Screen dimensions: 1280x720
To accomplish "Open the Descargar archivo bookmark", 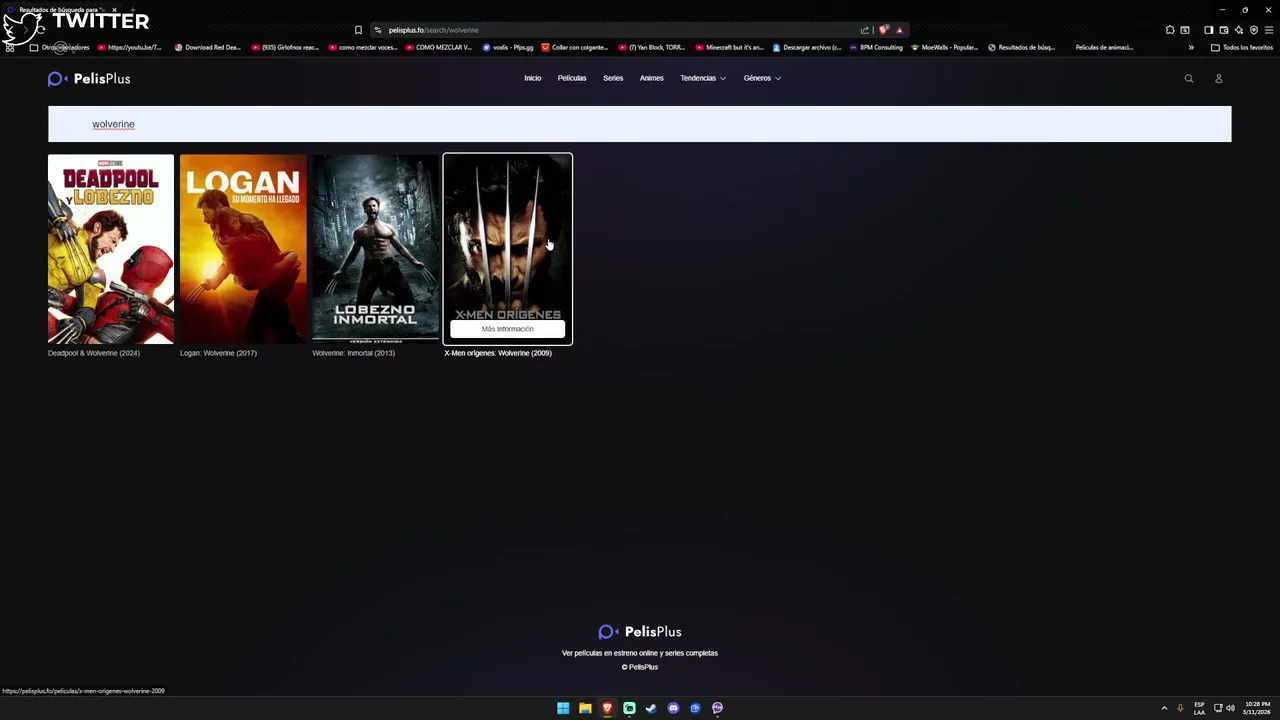I will (x=807, y=47).
